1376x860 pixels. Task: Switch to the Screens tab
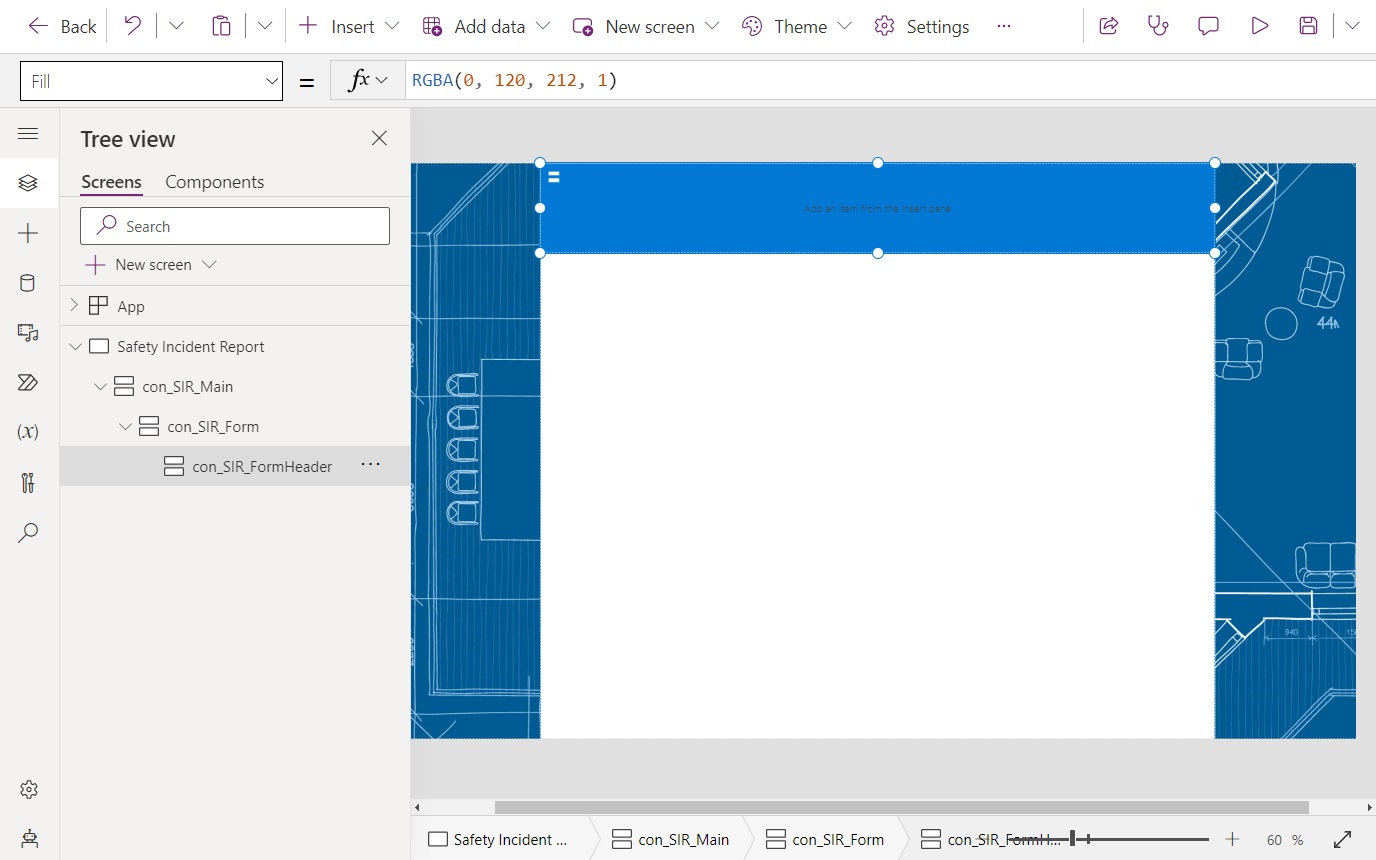(x=110, y=181)
